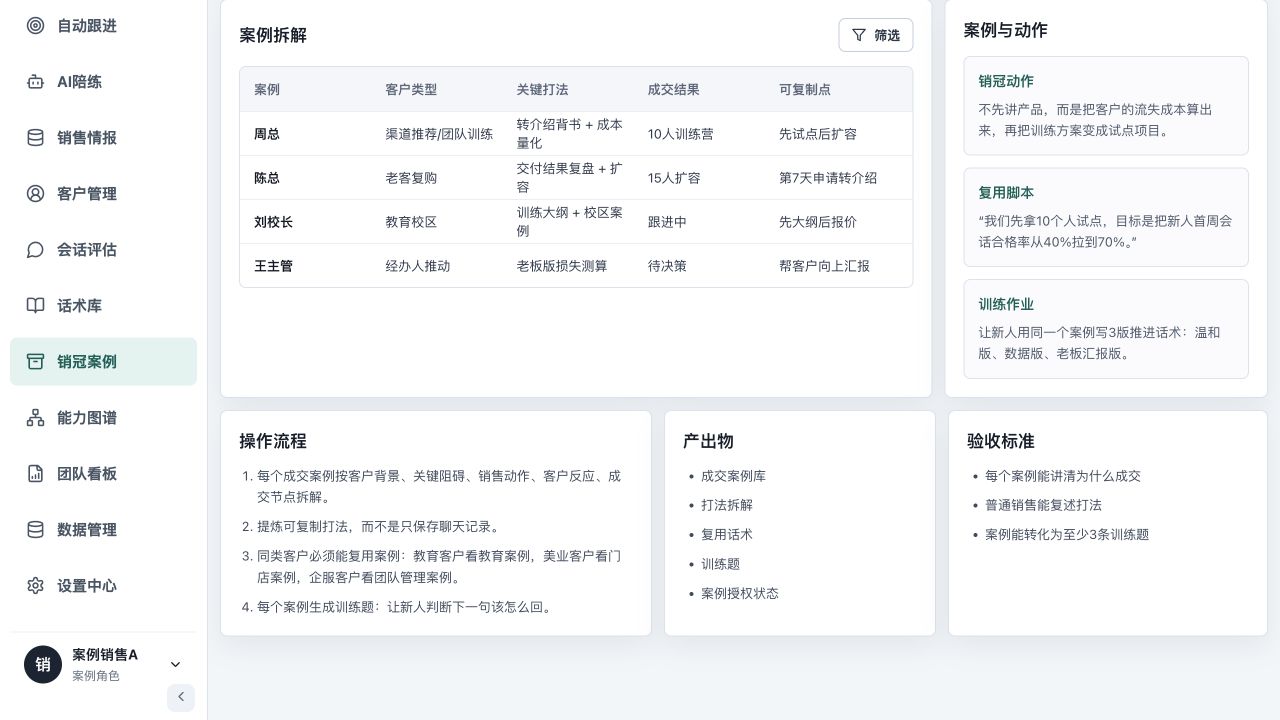
Task: Open the 训练作业 card
Action: coord(1106,329)
